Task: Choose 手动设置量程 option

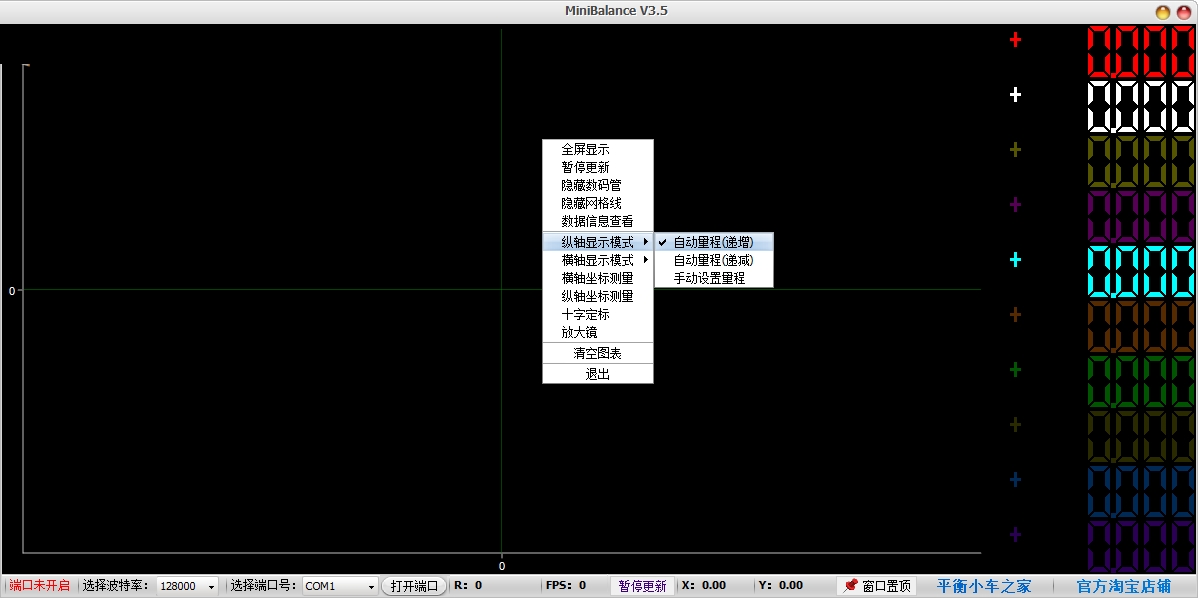Action: pyautogui.click(x=714, y=279)
